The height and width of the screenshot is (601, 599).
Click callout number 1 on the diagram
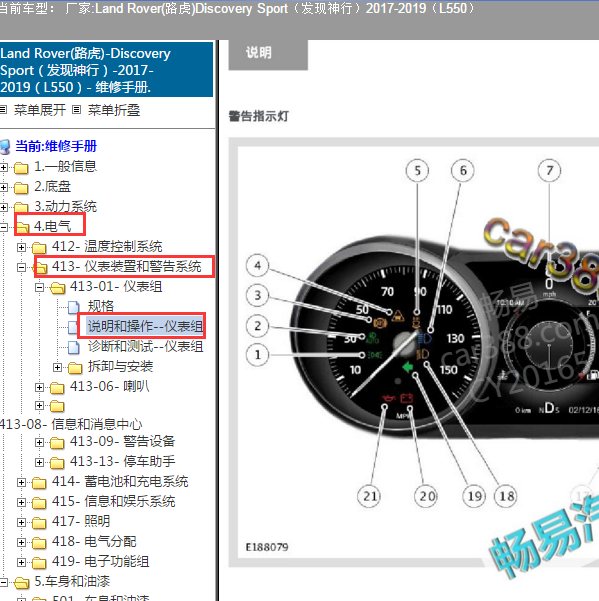click(257, 355)
